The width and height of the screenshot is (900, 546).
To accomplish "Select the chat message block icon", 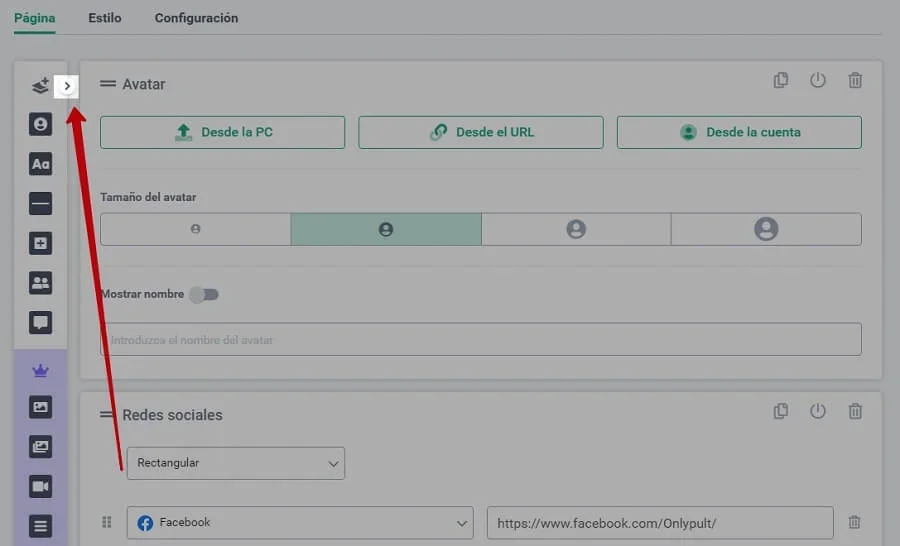I will click(40, 323).
